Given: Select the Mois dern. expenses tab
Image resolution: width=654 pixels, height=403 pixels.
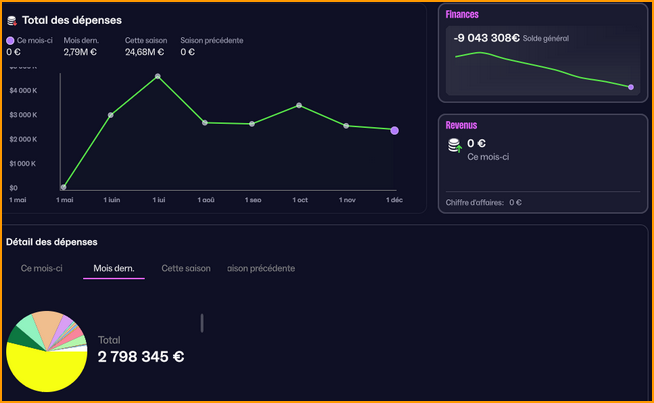Looking at the screenshot, I should click(114, 268).
